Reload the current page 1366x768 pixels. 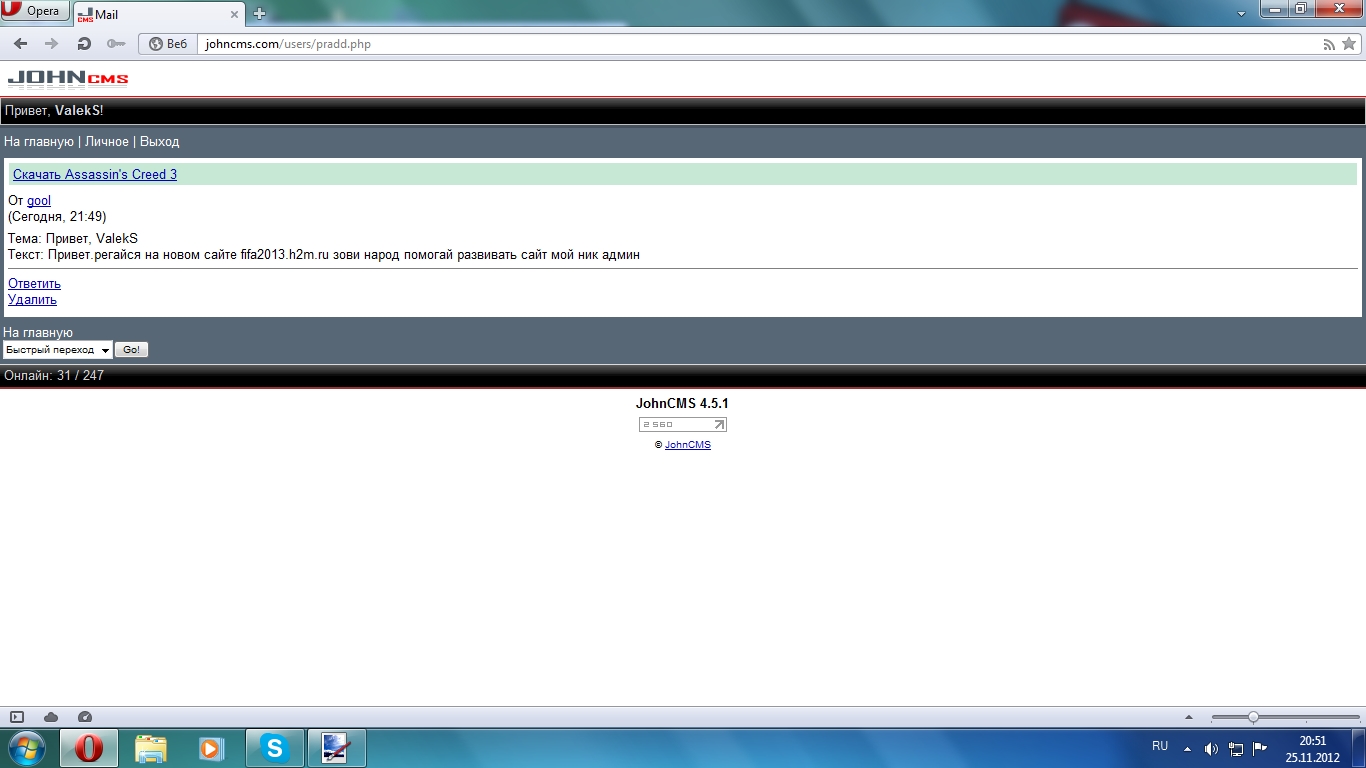[x=84, y=44]
